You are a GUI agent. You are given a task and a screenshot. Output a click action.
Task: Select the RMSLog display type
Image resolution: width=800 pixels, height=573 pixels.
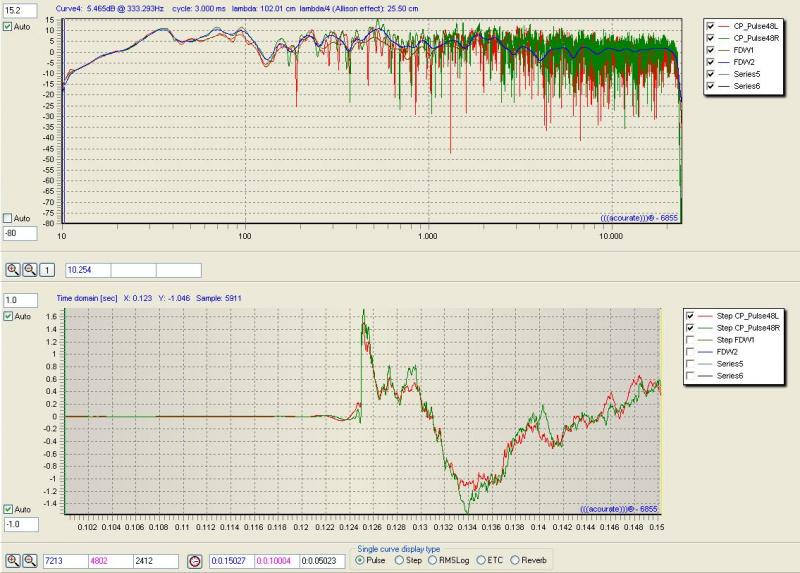[433, 560]
